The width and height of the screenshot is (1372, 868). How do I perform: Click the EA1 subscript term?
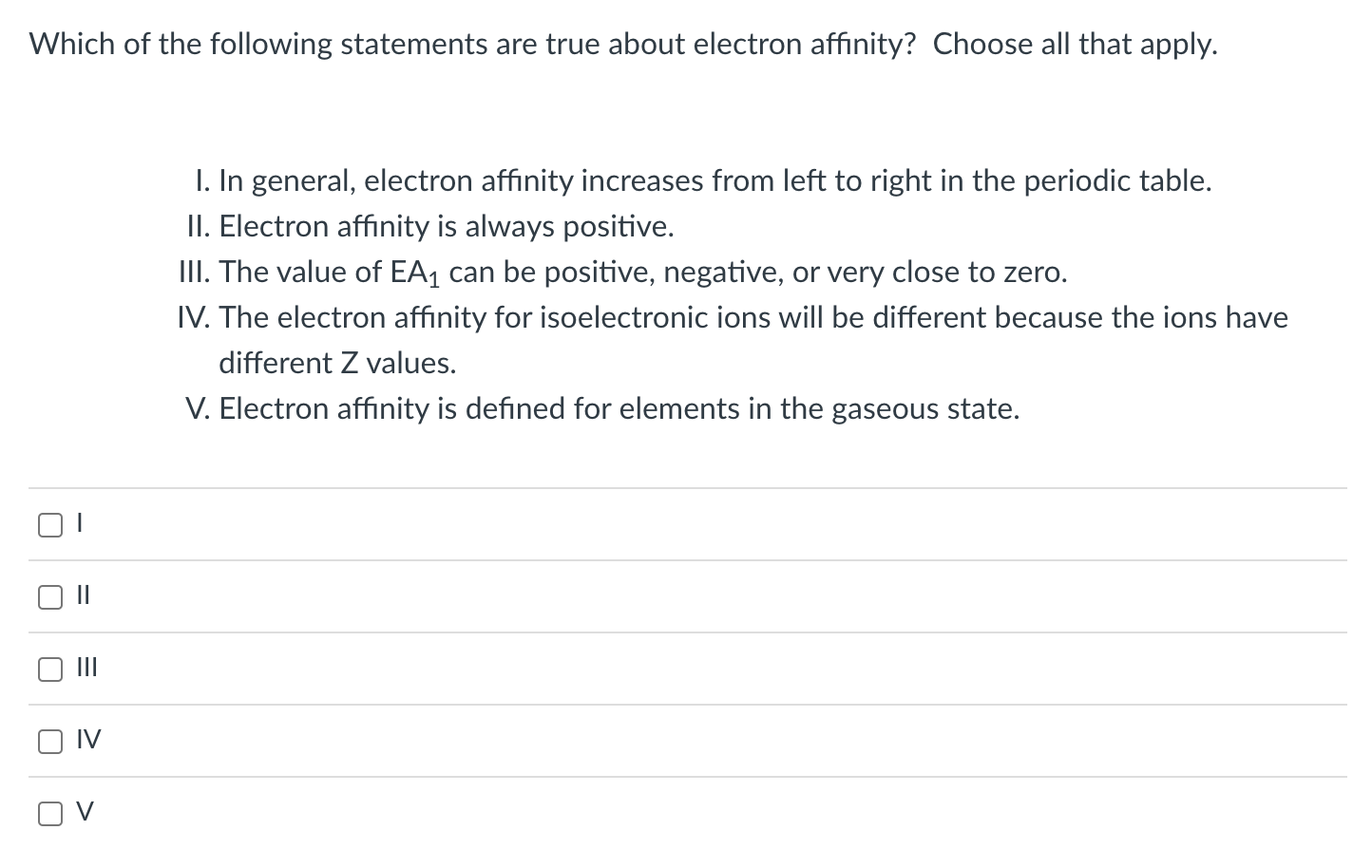[x=416, y=274]
